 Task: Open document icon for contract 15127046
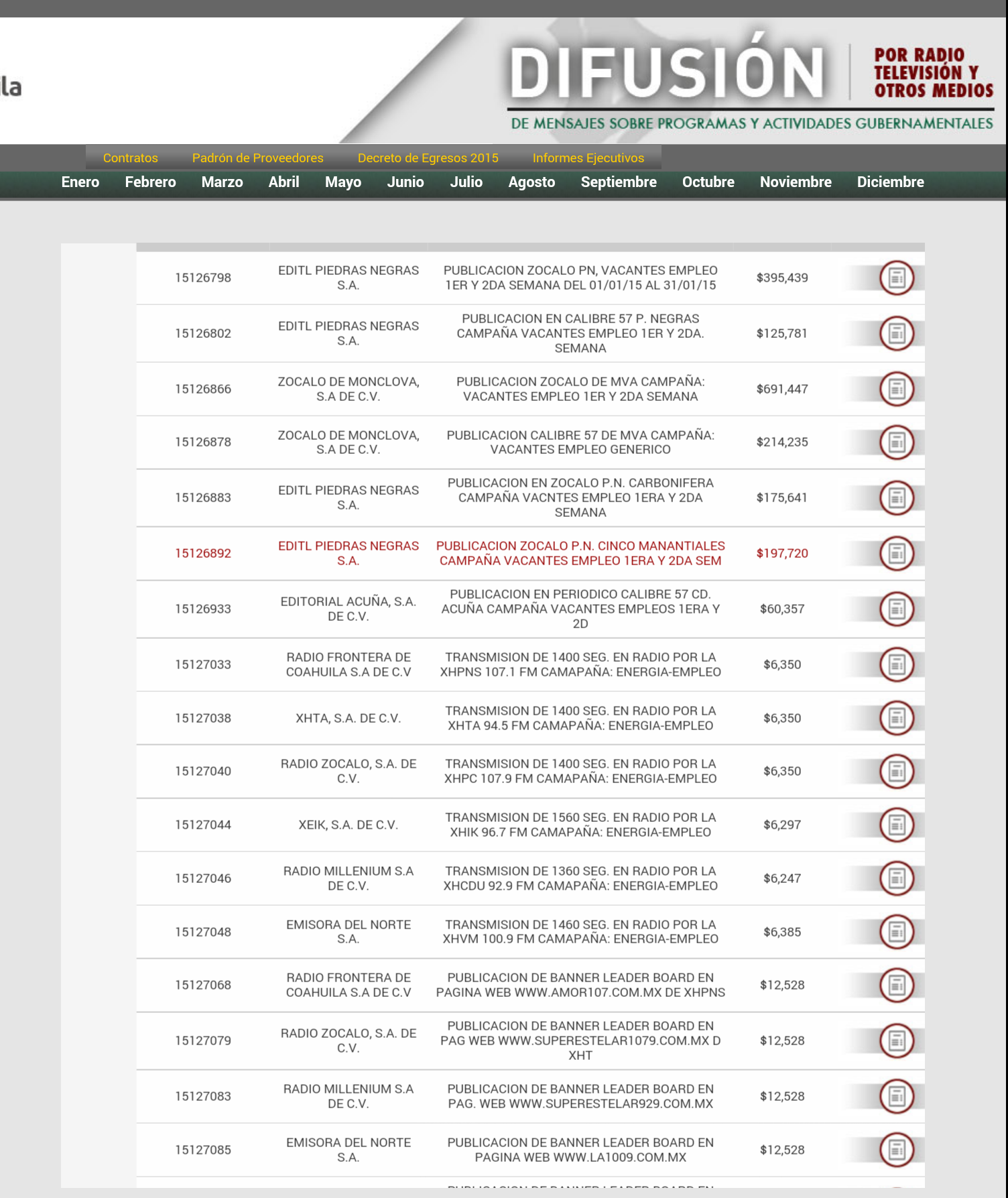pos(897,878)
